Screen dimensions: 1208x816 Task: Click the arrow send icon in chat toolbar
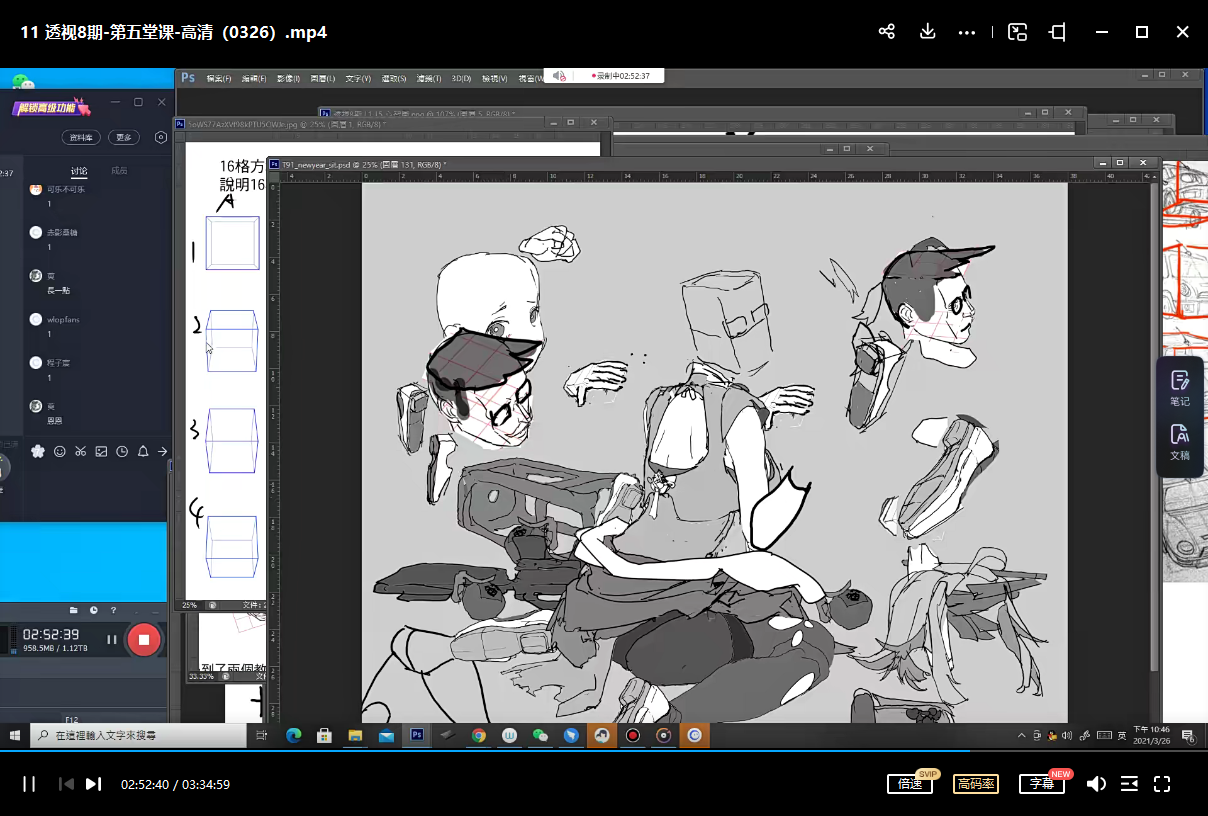tap(163, 451)
